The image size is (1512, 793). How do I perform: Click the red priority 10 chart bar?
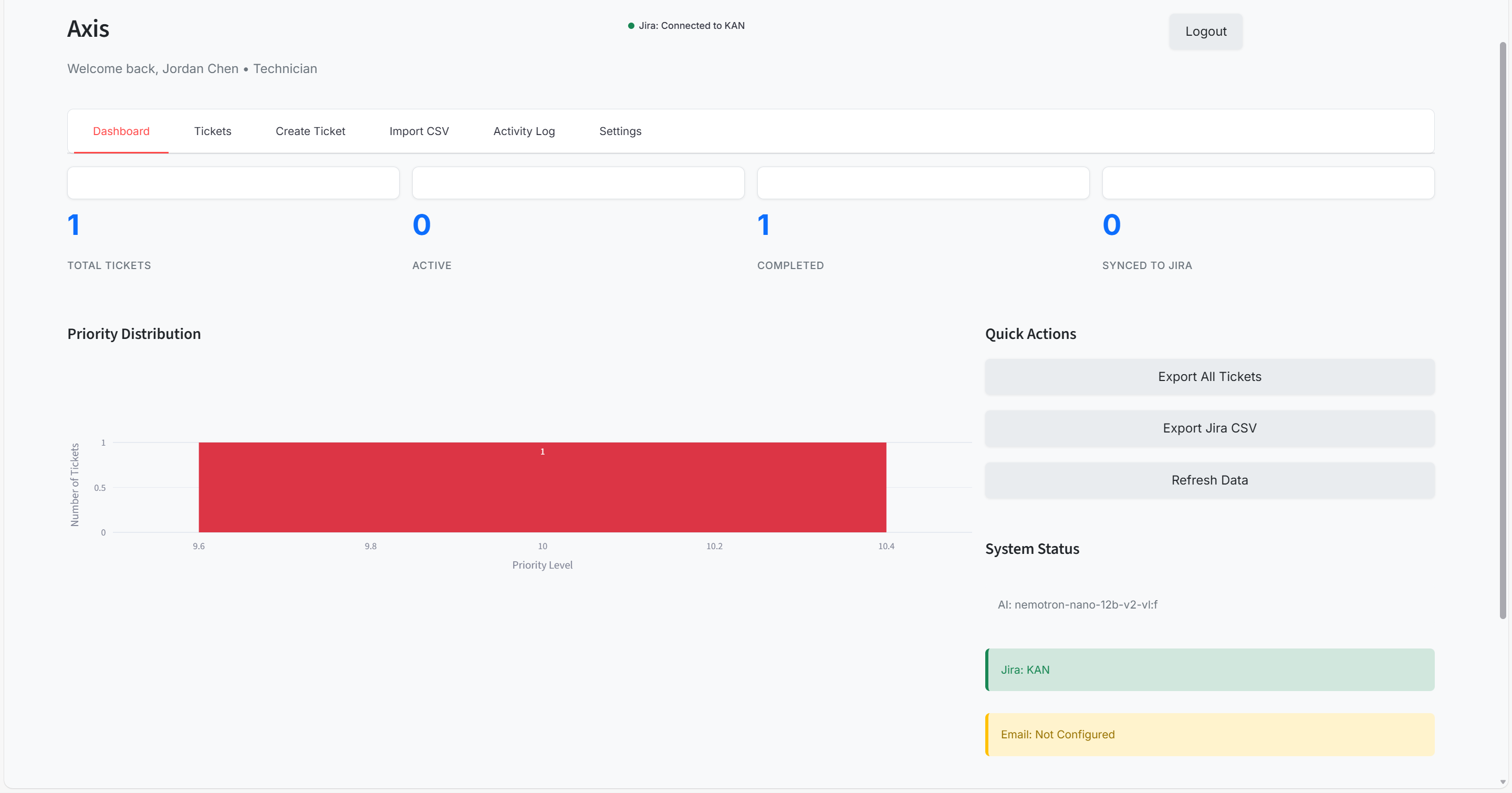click(x=542, y=488)
